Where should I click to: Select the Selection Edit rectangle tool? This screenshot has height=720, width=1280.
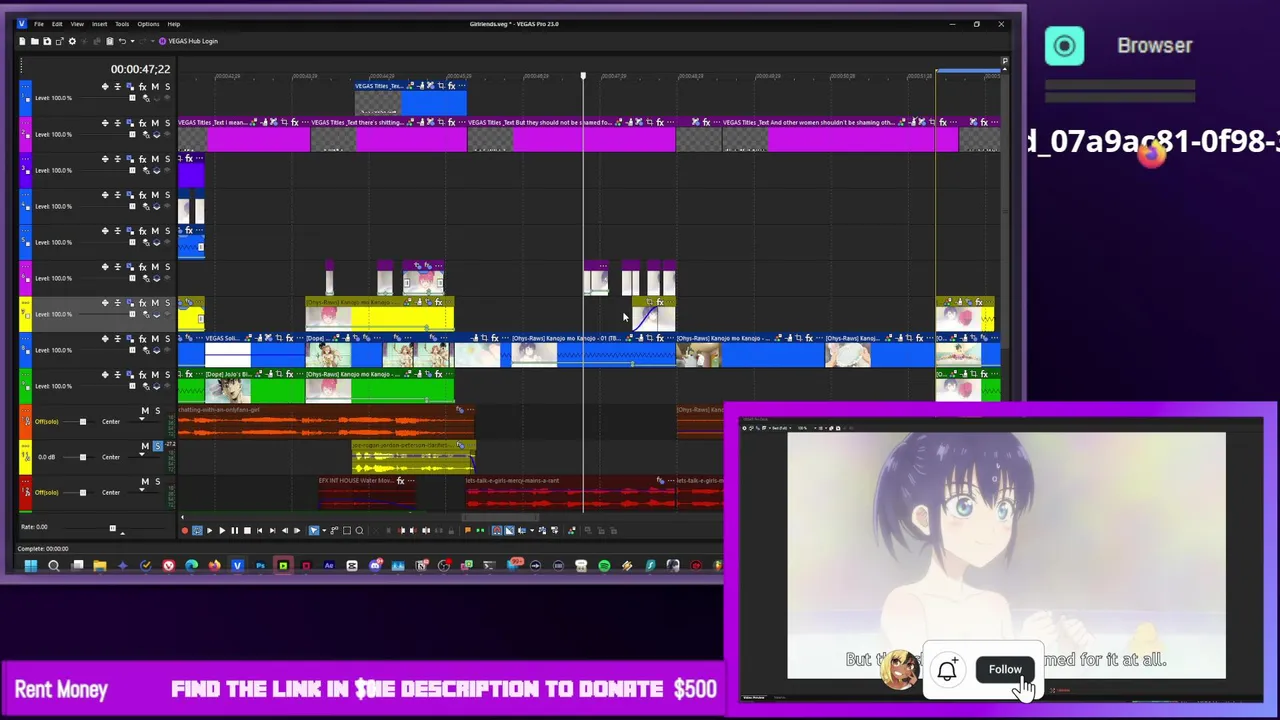347,531
